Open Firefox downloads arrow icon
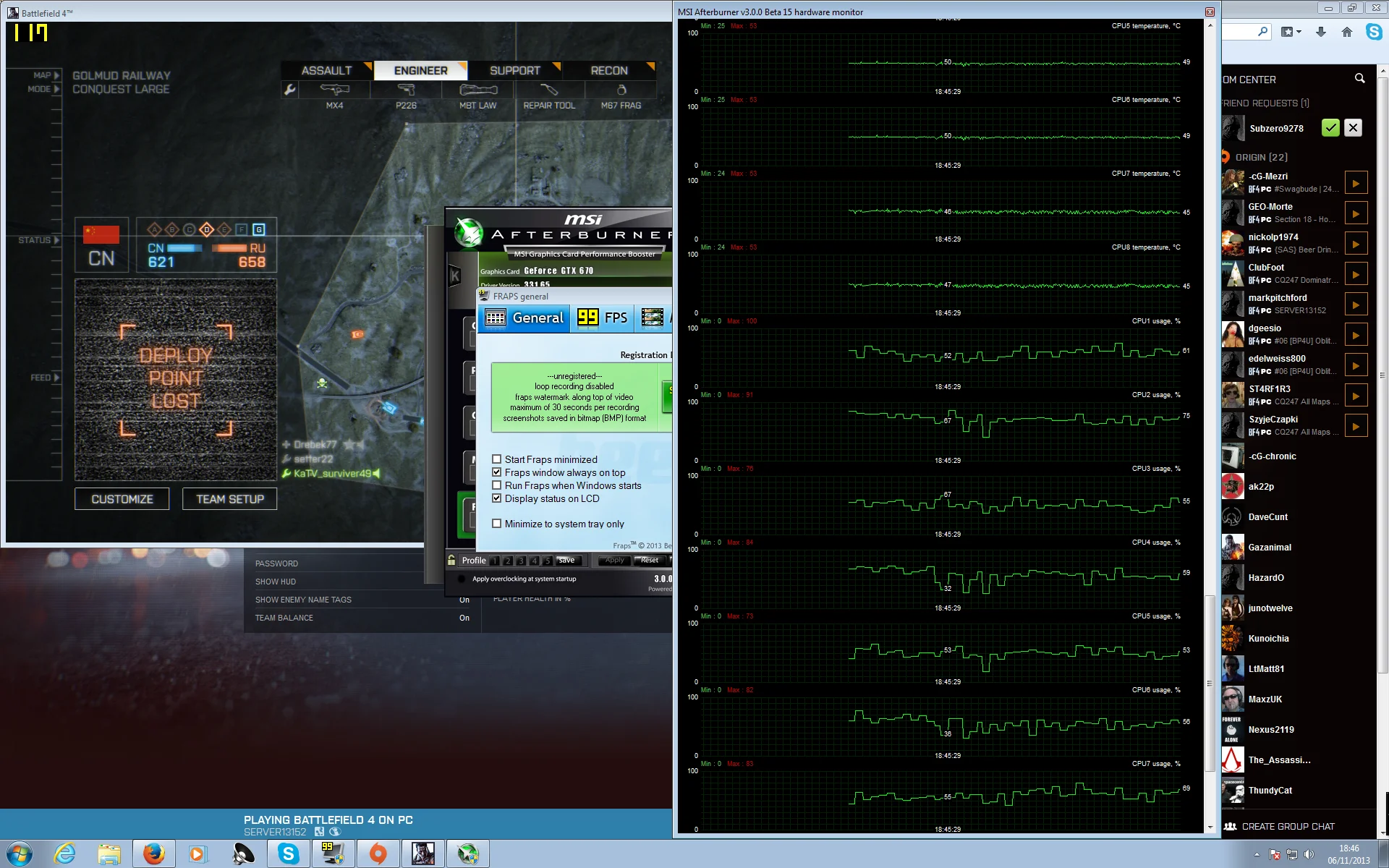The width and height of the screenshot is (1389, 868). pyautogui.click(x=1321, y=32)
